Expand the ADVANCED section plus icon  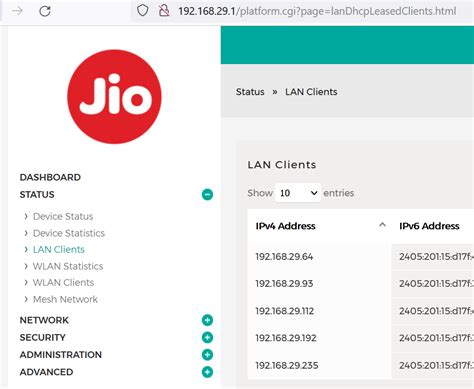pyautogui.click(x=207, y=372)
